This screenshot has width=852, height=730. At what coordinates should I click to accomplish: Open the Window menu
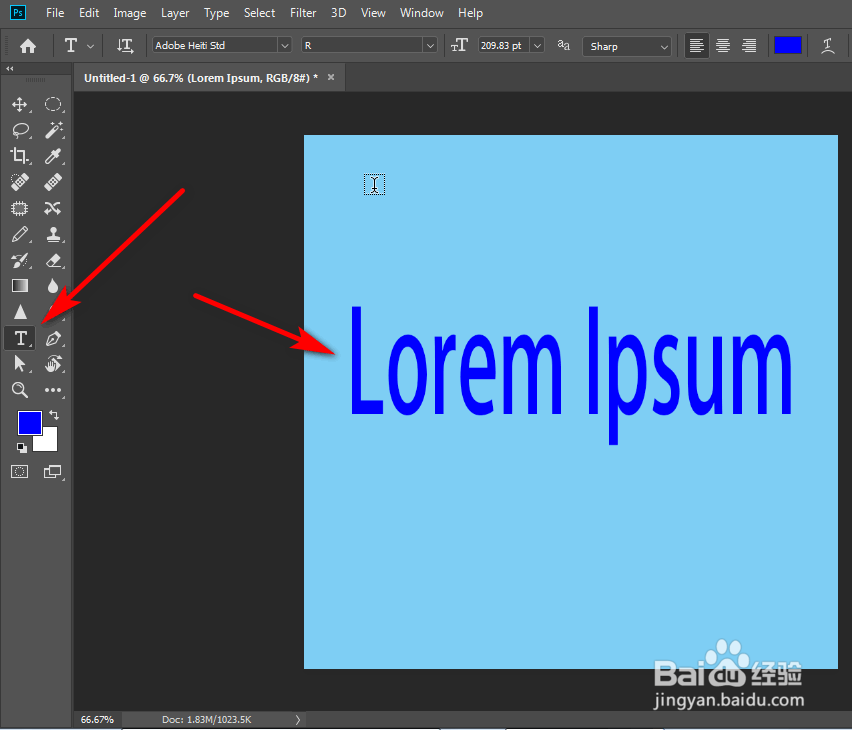[x=422, y=13]
